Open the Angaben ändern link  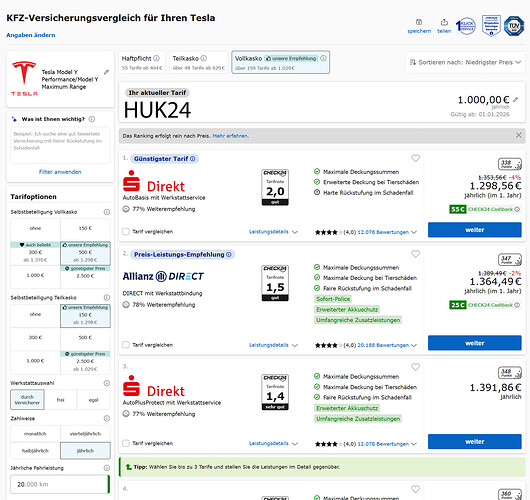[x=31, y=35]
